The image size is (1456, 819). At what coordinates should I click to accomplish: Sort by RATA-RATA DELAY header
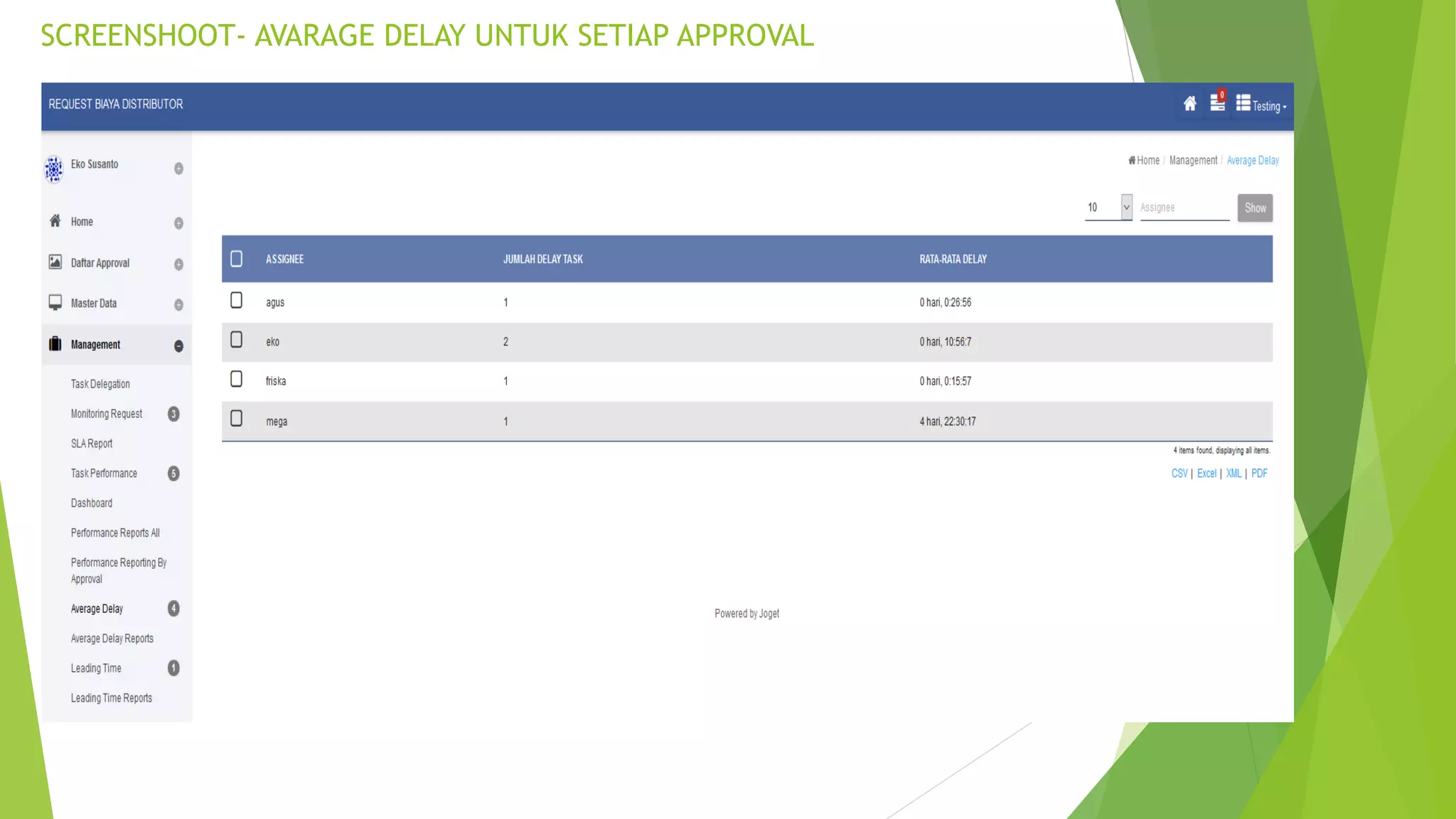coord(953,259)
